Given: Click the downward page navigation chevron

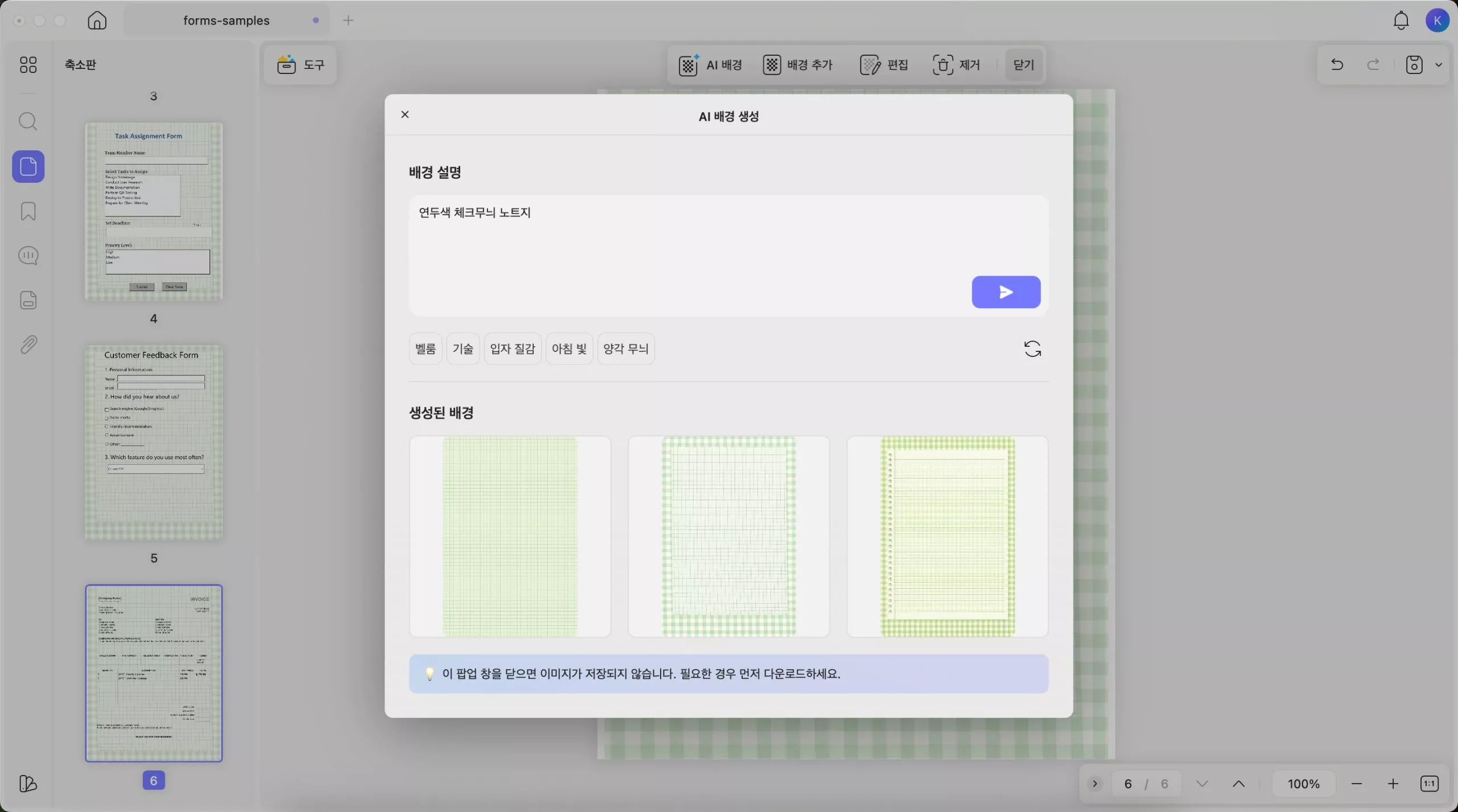Looking at the screenshot, I should click(x=1202, y=783).
